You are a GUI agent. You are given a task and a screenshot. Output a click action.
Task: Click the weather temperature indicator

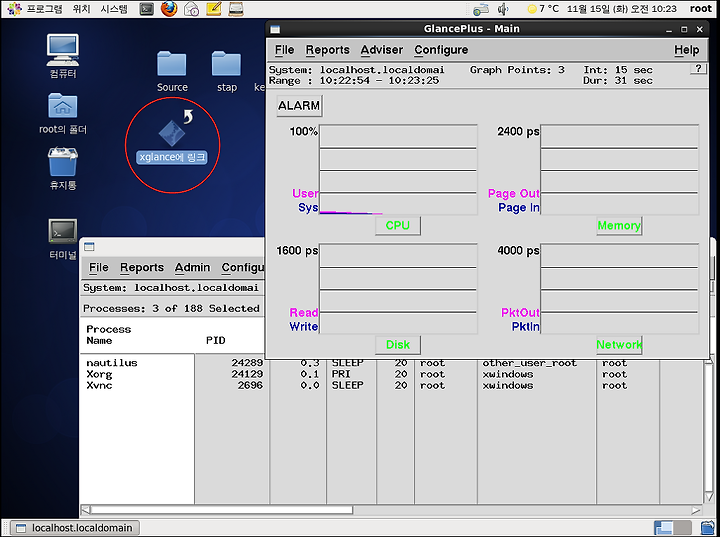click(544, 9)
